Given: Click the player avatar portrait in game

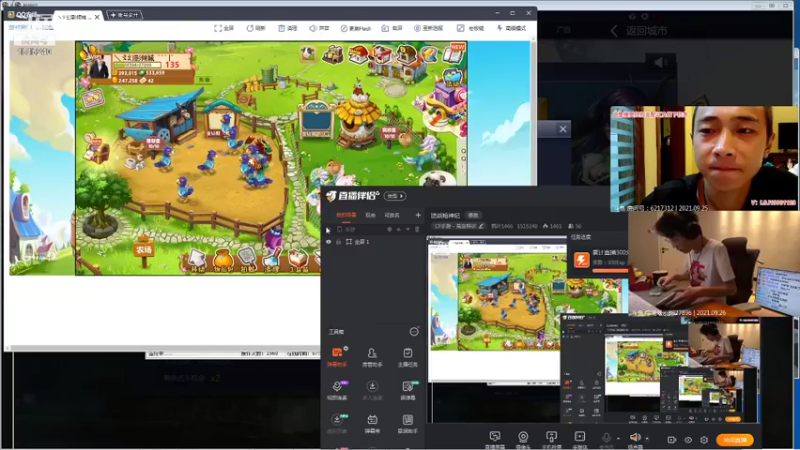Looking at the screenshot, I should coord(99,66).
